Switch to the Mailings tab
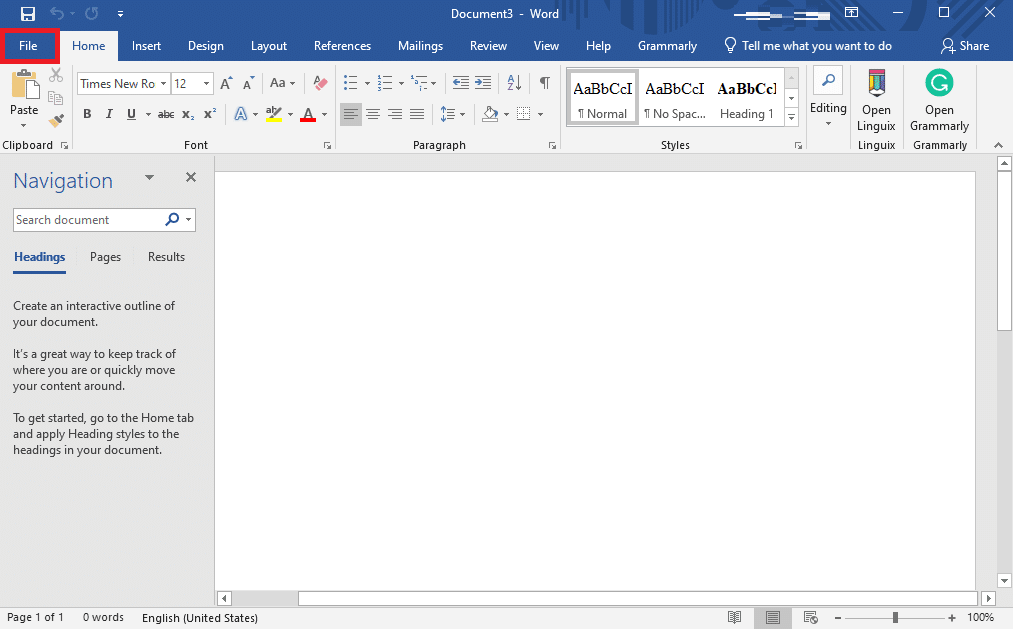 pos(421,46)
